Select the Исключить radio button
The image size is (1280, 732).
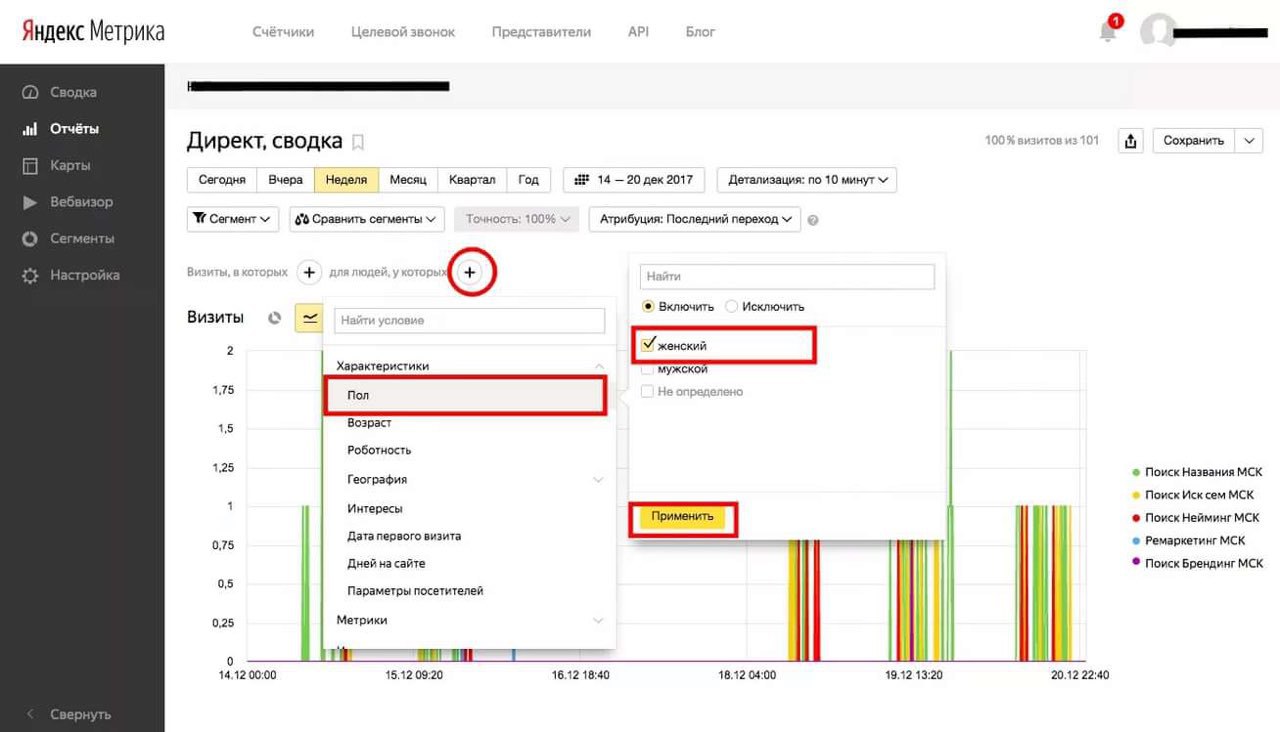[x=732, y=306]
